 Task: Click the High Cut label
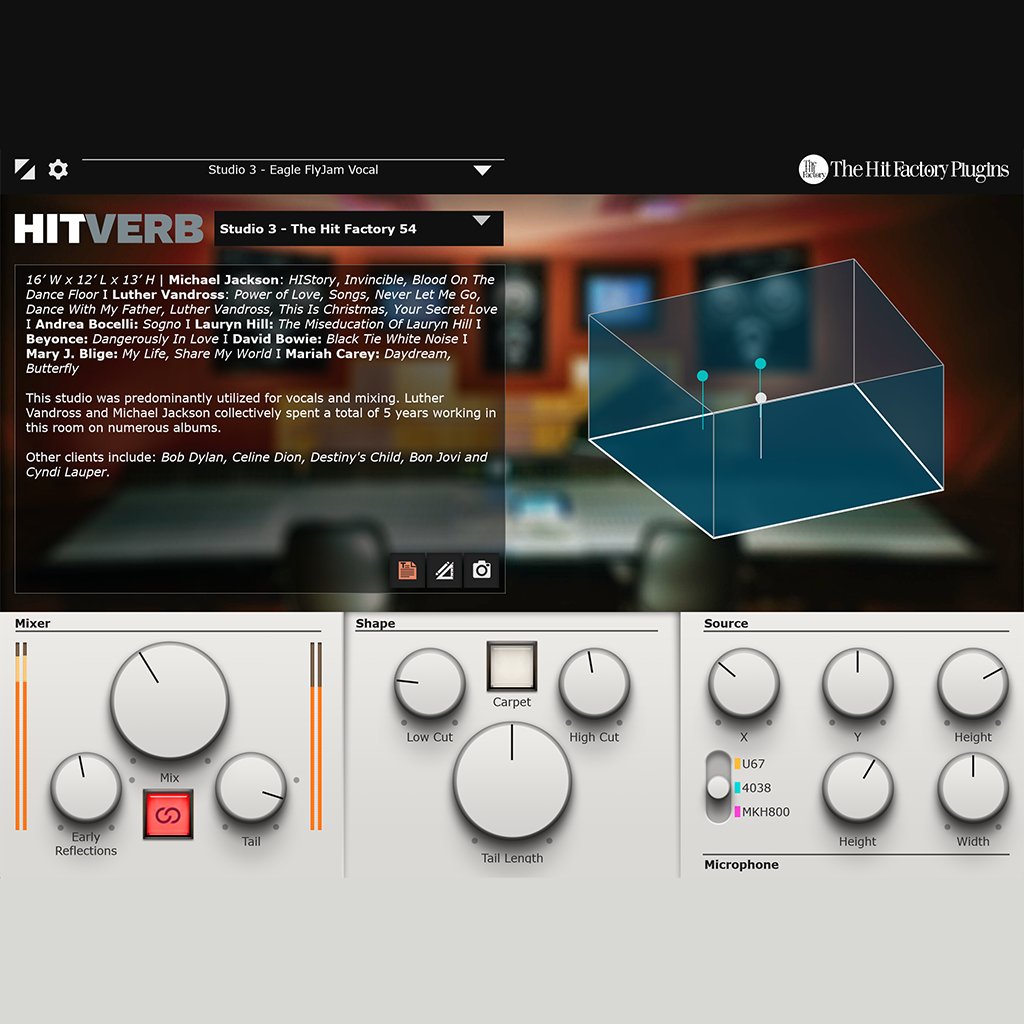point(594,737)
